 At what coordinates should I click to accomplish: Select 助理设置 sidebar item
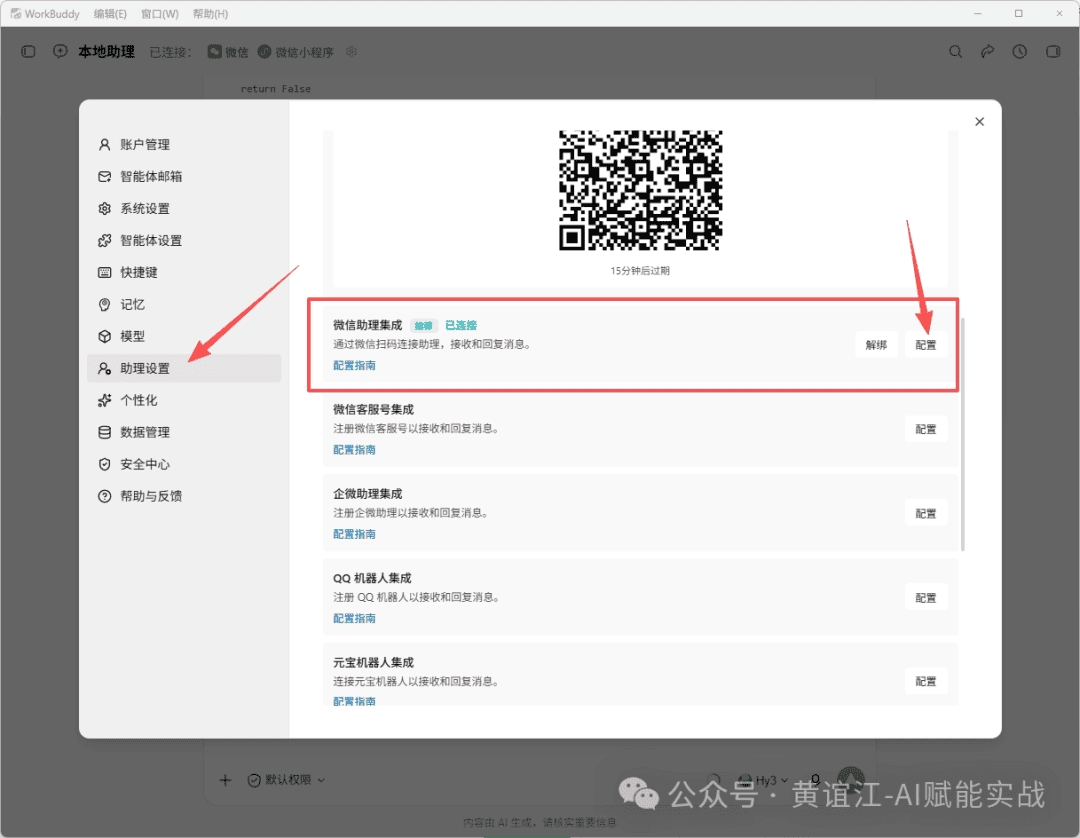coord(184,368)
